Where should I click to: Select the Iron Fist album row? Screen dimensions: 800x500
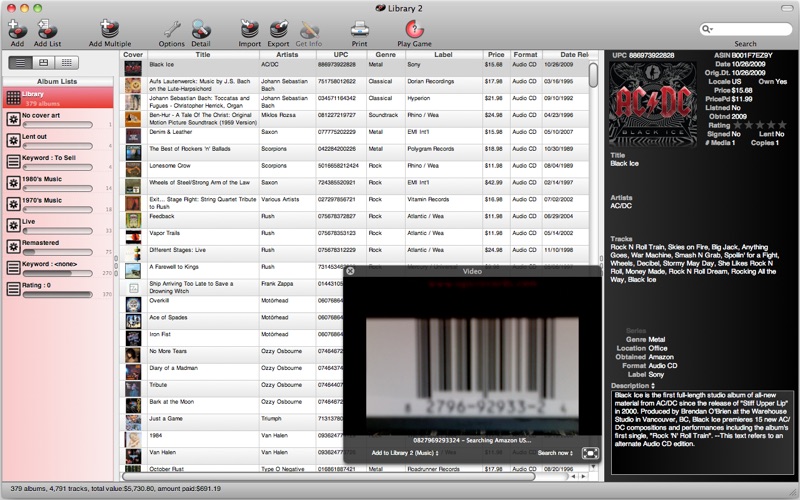(232, 338)
